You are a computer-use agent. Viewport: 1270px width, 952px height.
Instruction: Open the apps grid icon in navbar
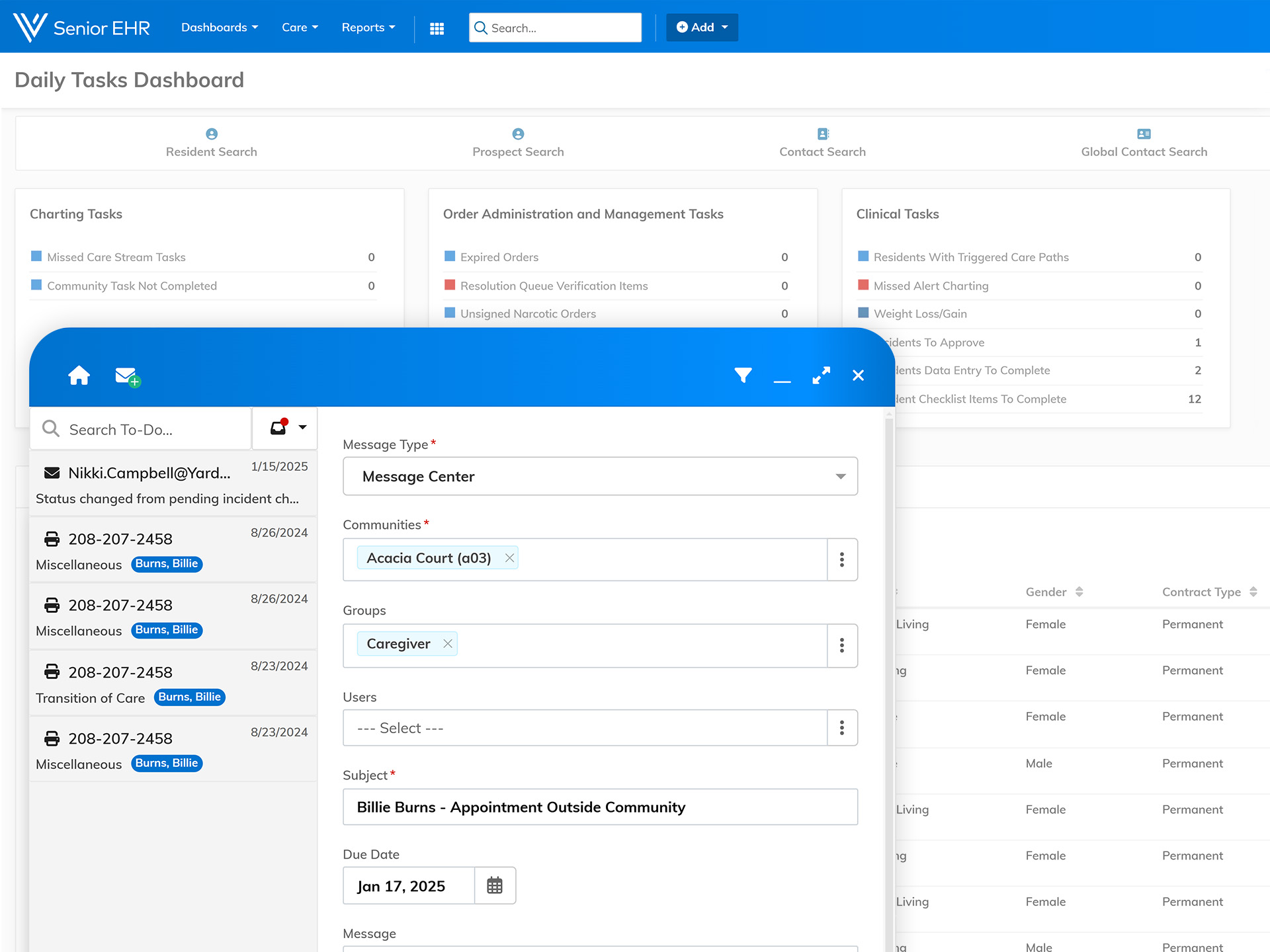pyautogui.click(x=437, y=28)
